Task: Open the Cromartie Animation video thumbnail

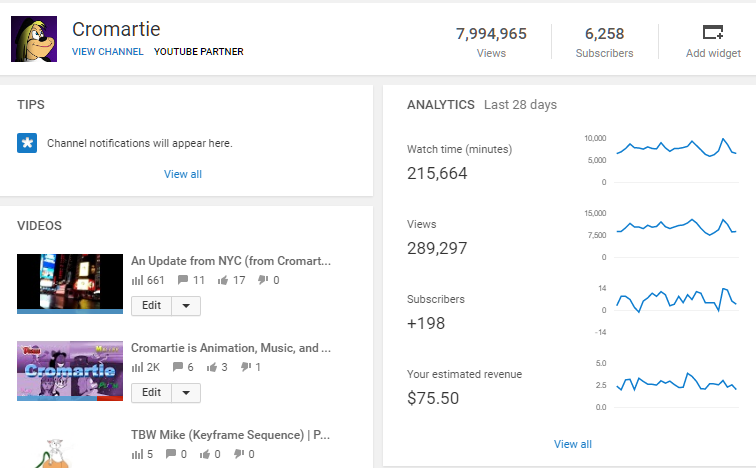Action: [70, 371]
